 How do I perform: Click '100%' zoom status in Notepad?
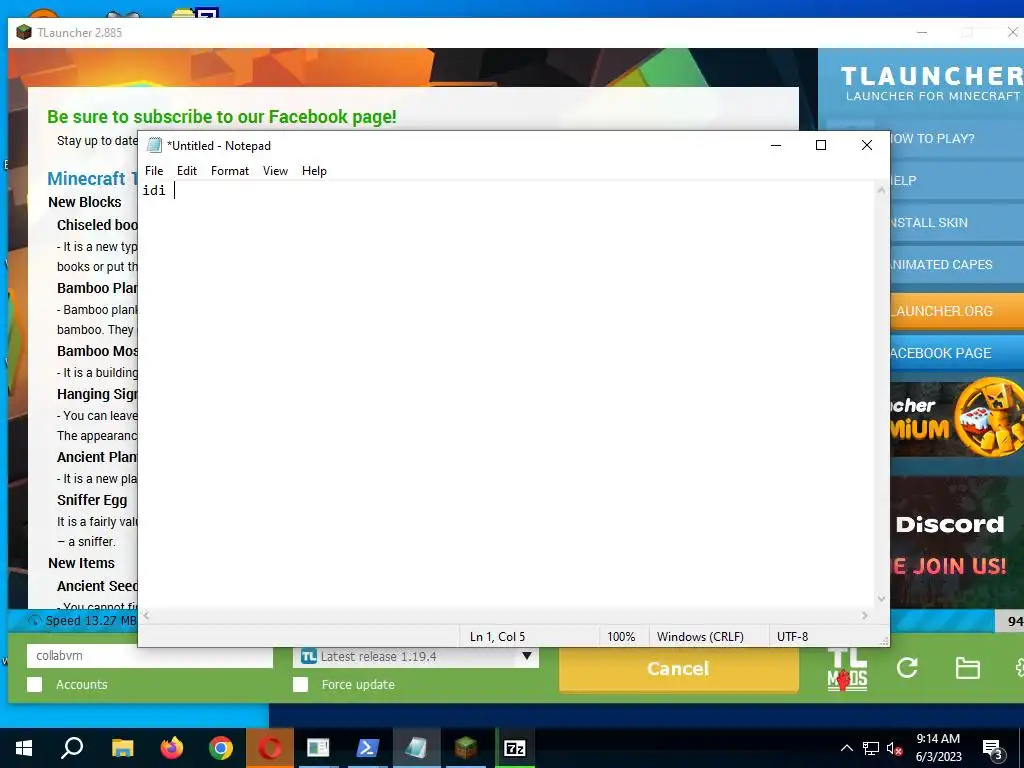621,637
